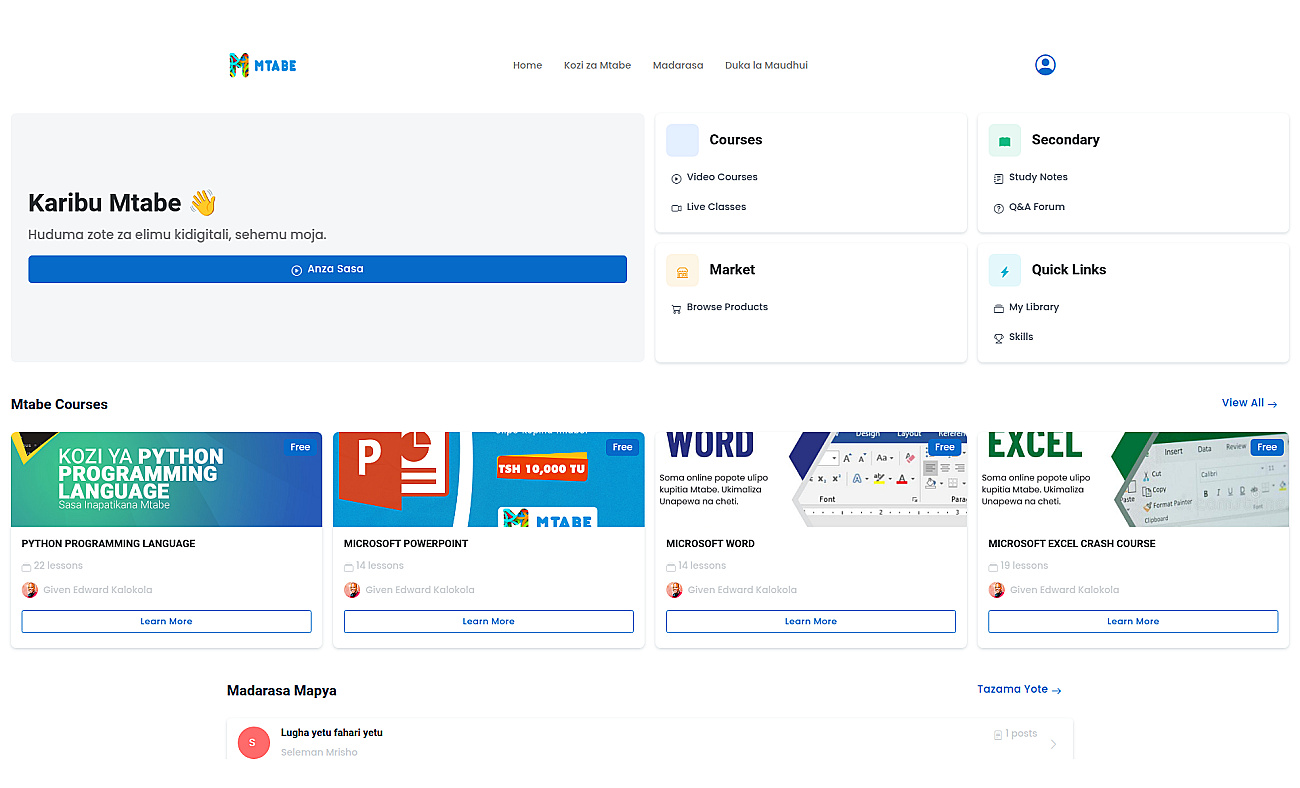
Task: Click Quick Links heading
Action: [1069, 270]
